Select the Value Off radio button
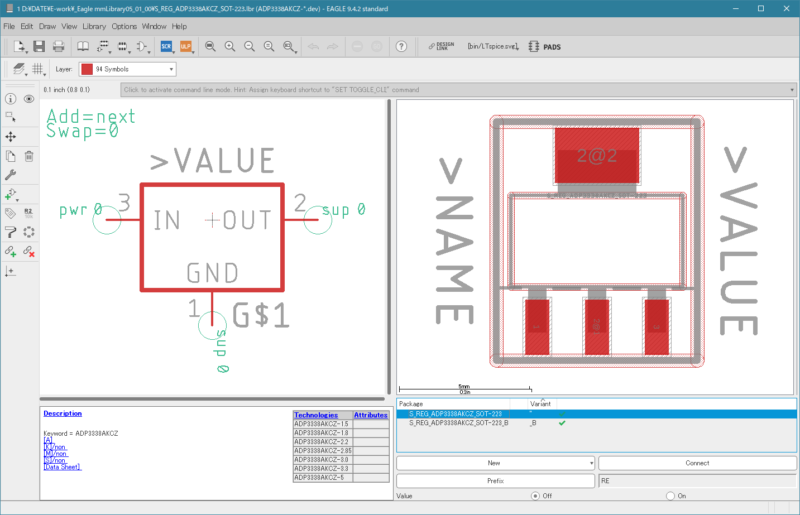The width and height of the screenshot is (800, 515). [535, 496]
